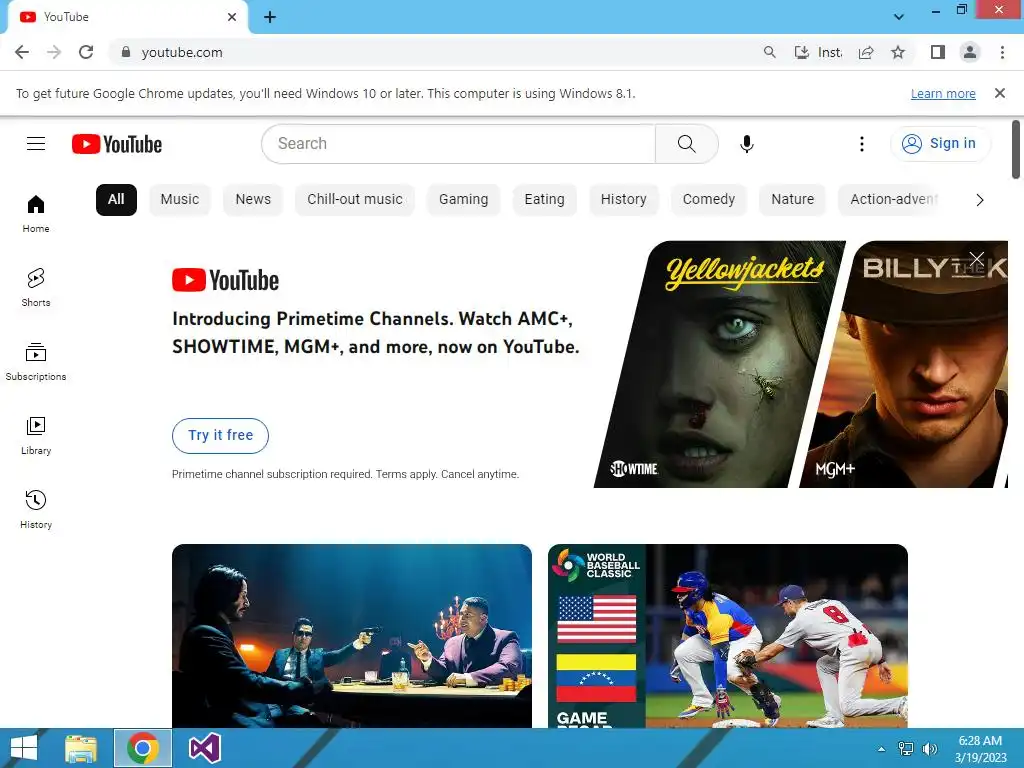Open Library from the sidebar
1024x768 pixels.
tap(36, 436)
